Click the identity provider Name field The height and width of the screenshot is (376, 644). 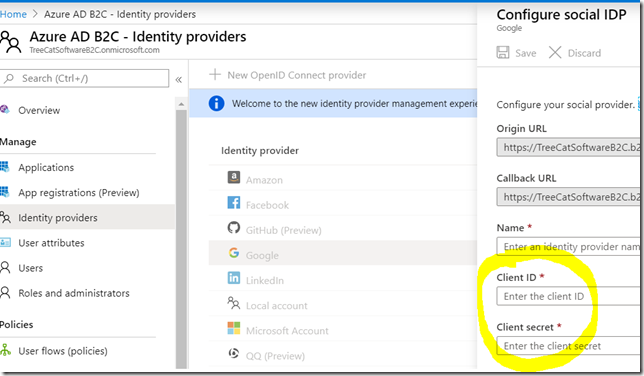(568, 247)
